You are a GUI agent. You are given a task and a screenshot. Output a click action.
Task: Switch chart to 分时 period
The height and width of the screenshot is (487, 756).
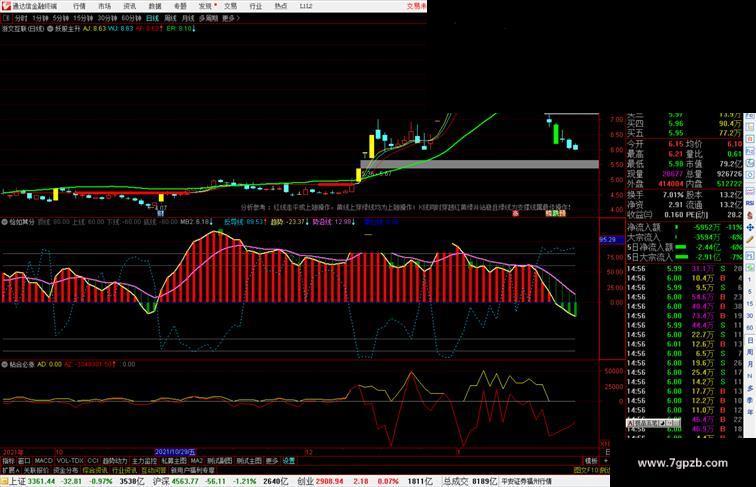point(21,18)
